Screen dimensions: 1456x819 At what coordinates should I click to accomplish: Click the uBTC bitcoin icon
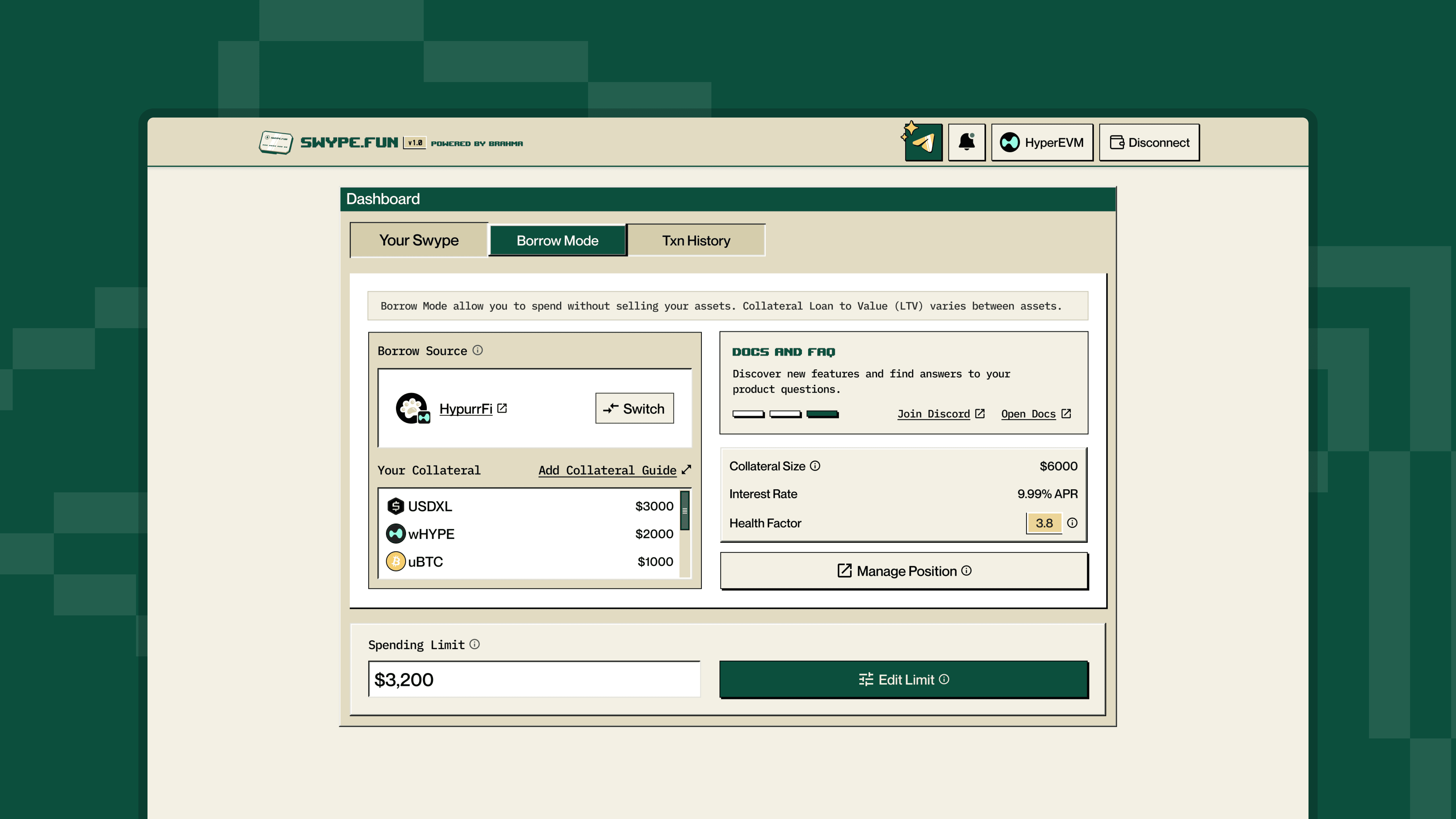pyautogui.click(x=396, y=561)
